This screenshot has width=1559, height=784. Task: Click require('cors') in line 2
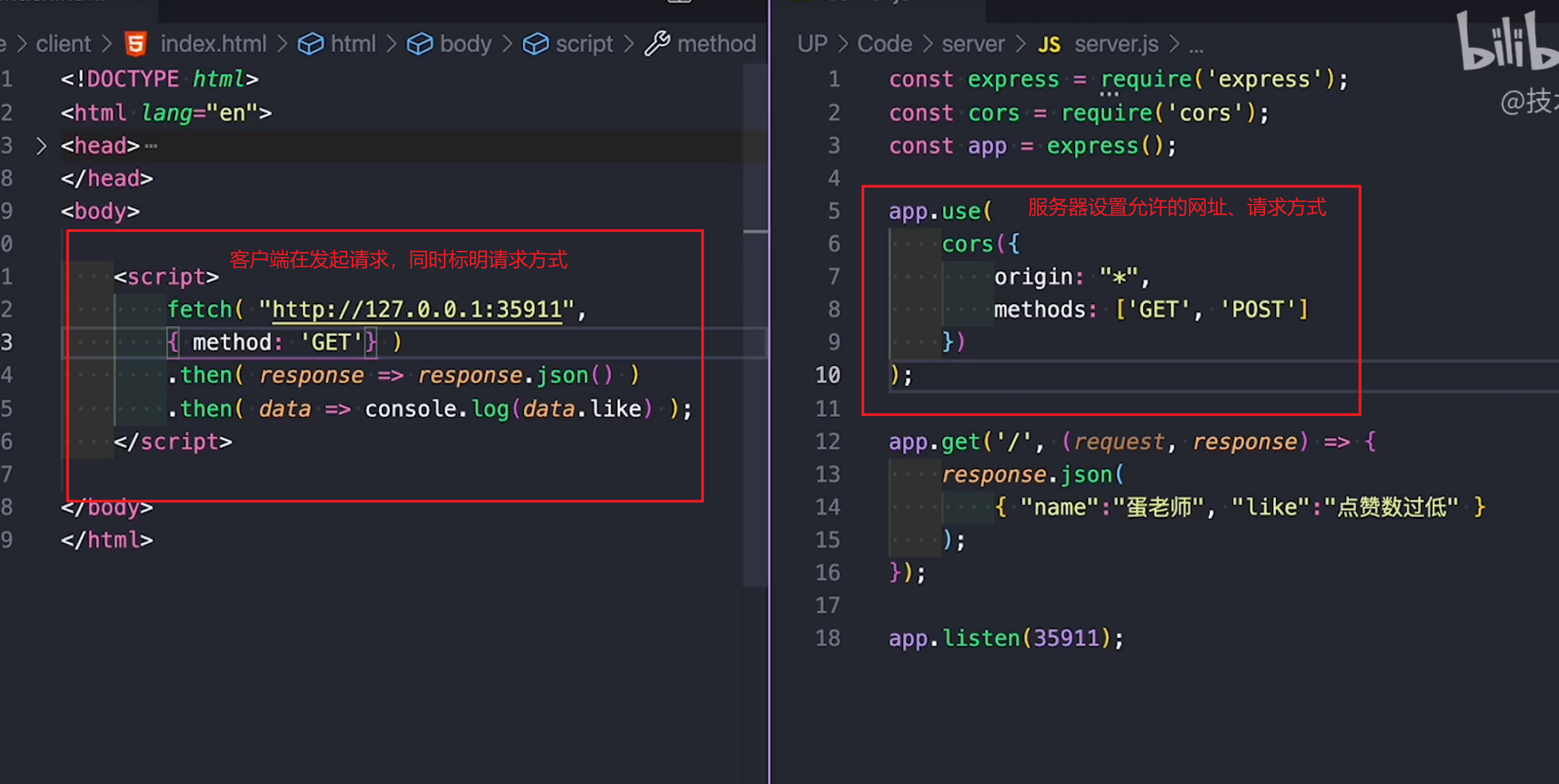[1158, 112]
